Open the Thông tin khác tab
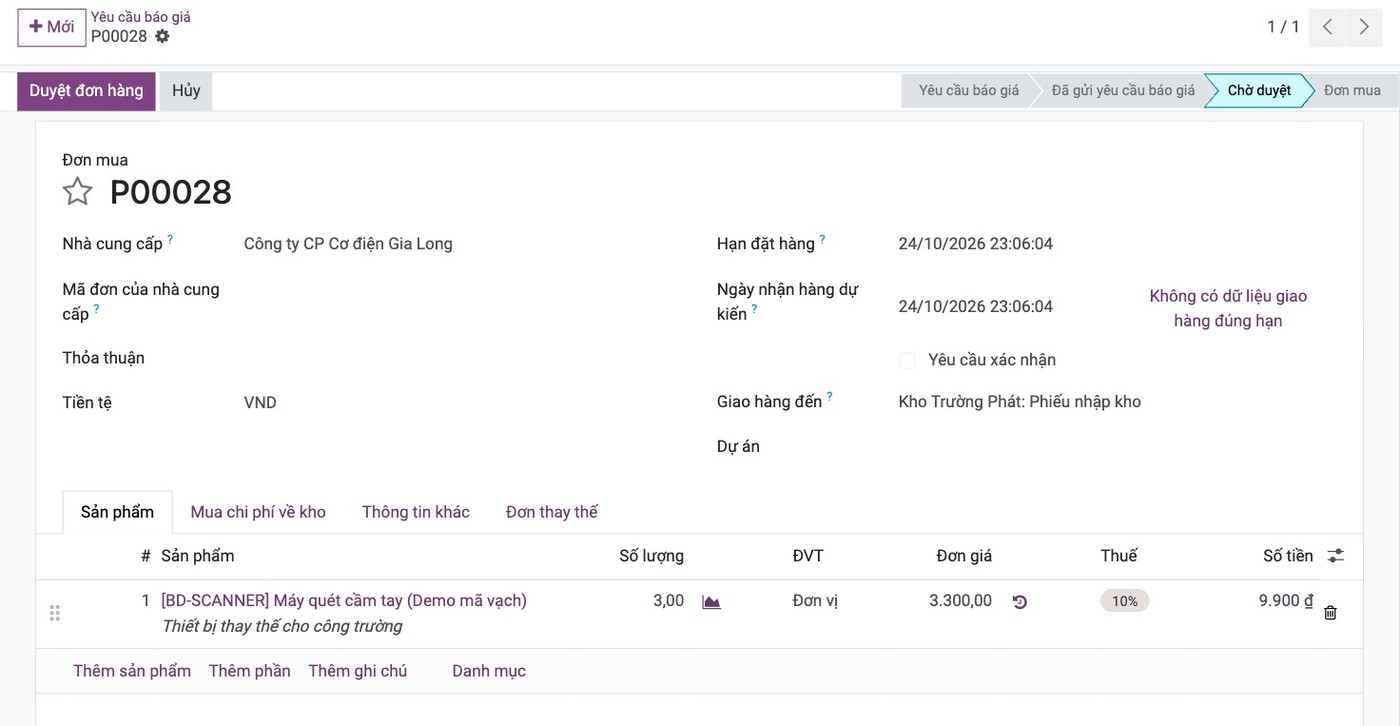The image size is (1400, 726). [416, 512]
